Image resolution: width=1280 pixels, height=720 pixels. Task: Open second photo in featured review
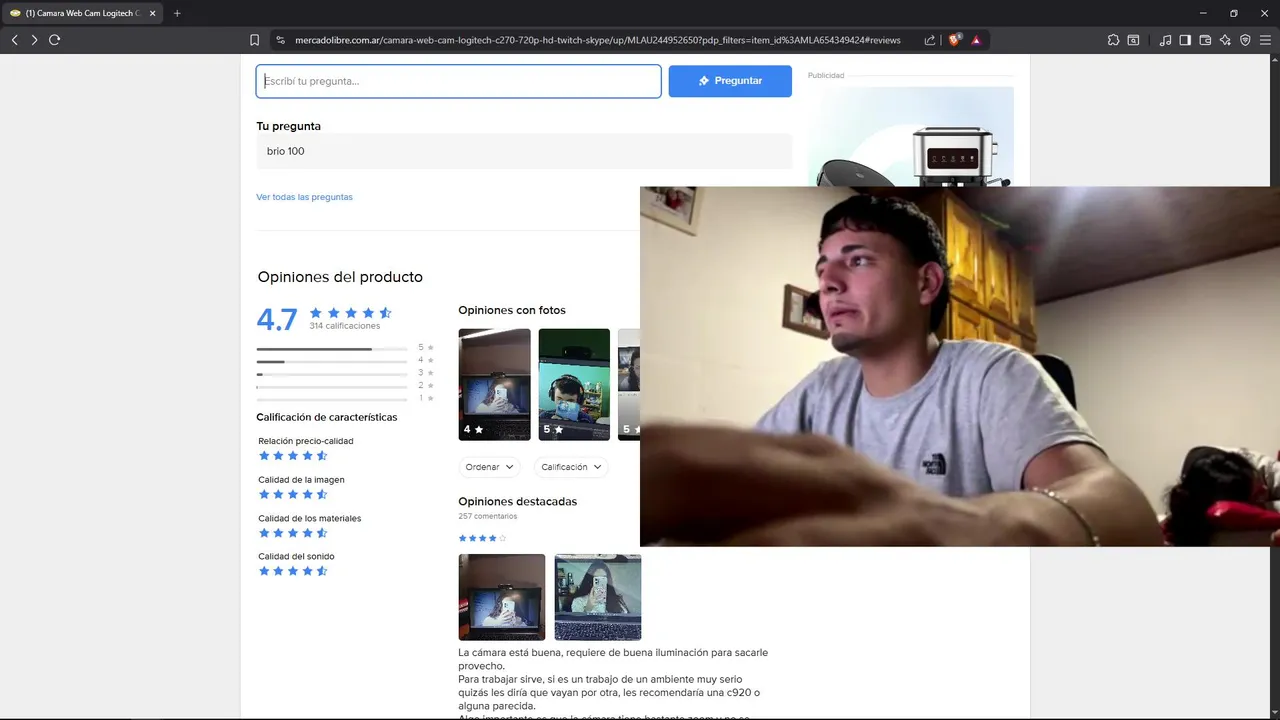tap(598, 597)
